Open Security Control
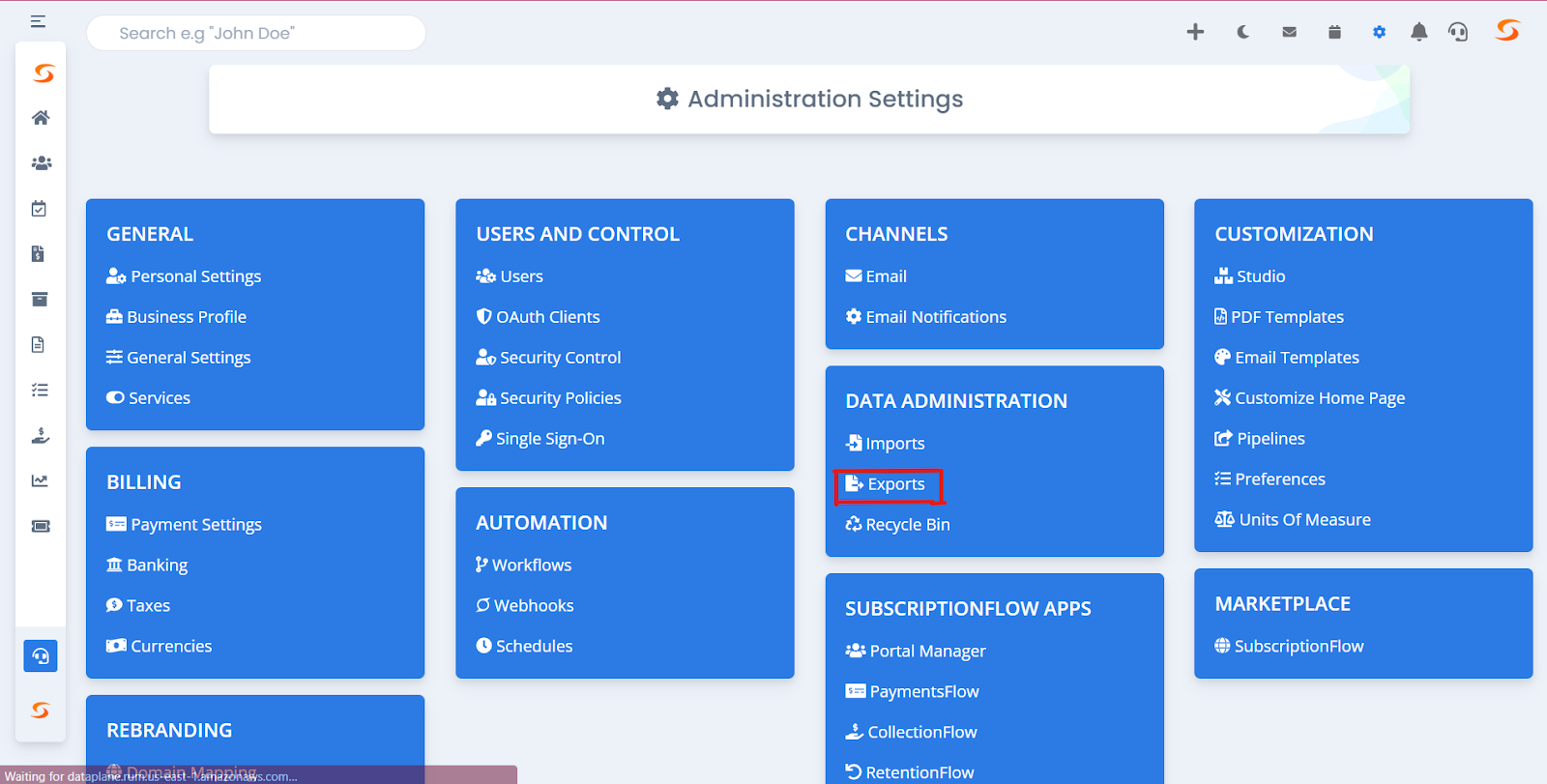 pyautogui.click(x=548, y=358)
